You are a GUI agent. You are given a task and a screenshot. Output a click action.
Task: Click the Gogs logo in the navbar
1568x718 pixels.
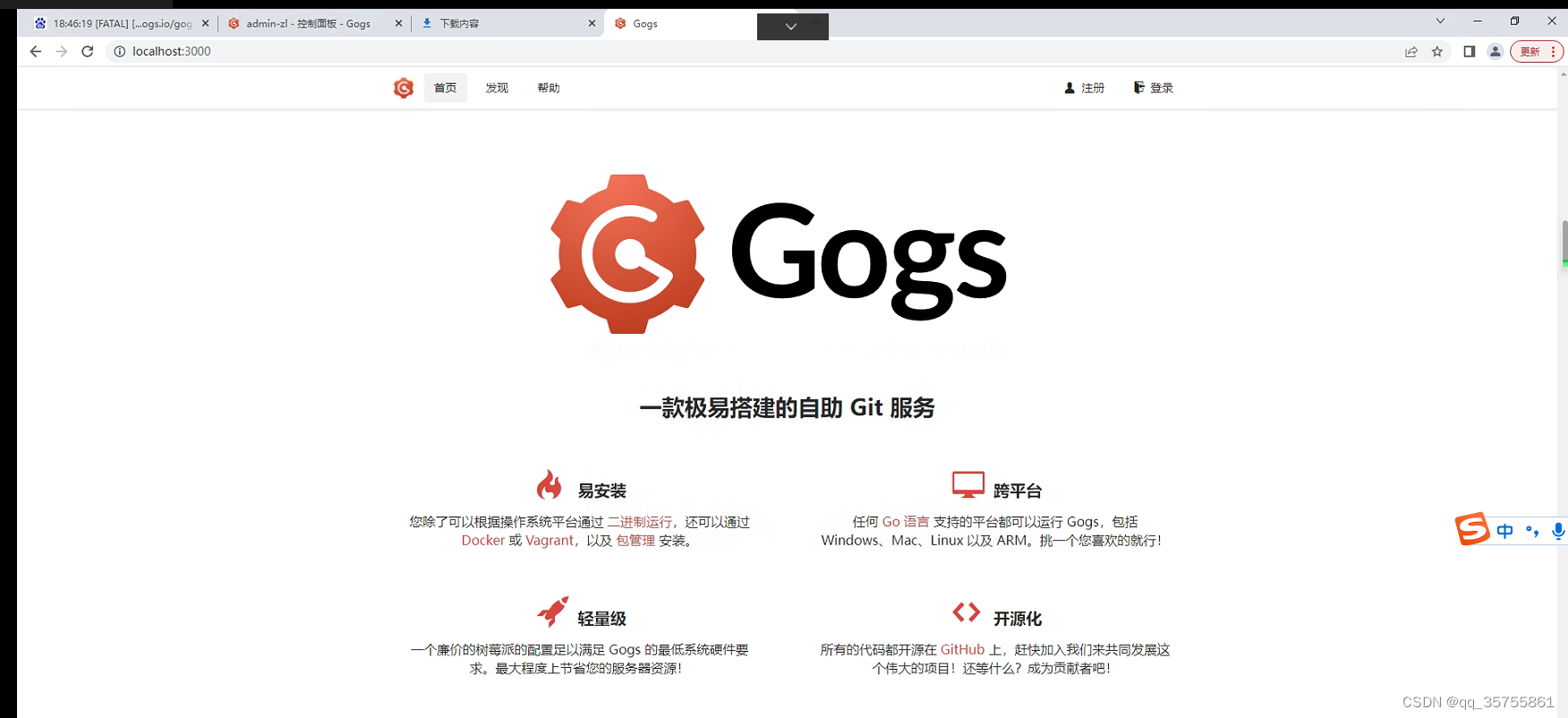(x=404, y=88)
